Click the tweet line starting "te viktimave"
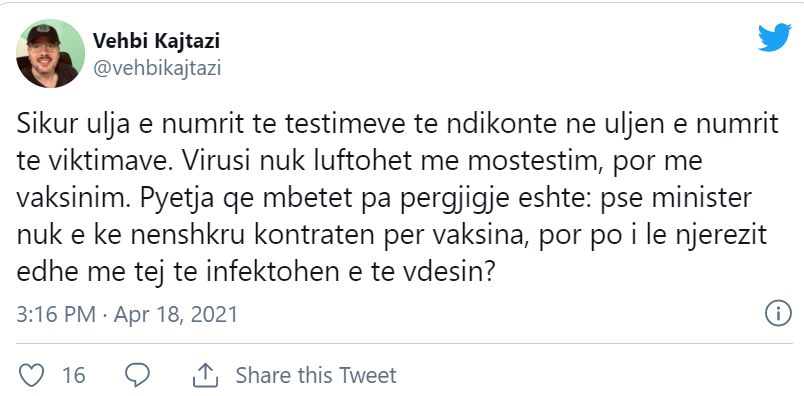Screen dimensions: 804x396 click(359, 162)
